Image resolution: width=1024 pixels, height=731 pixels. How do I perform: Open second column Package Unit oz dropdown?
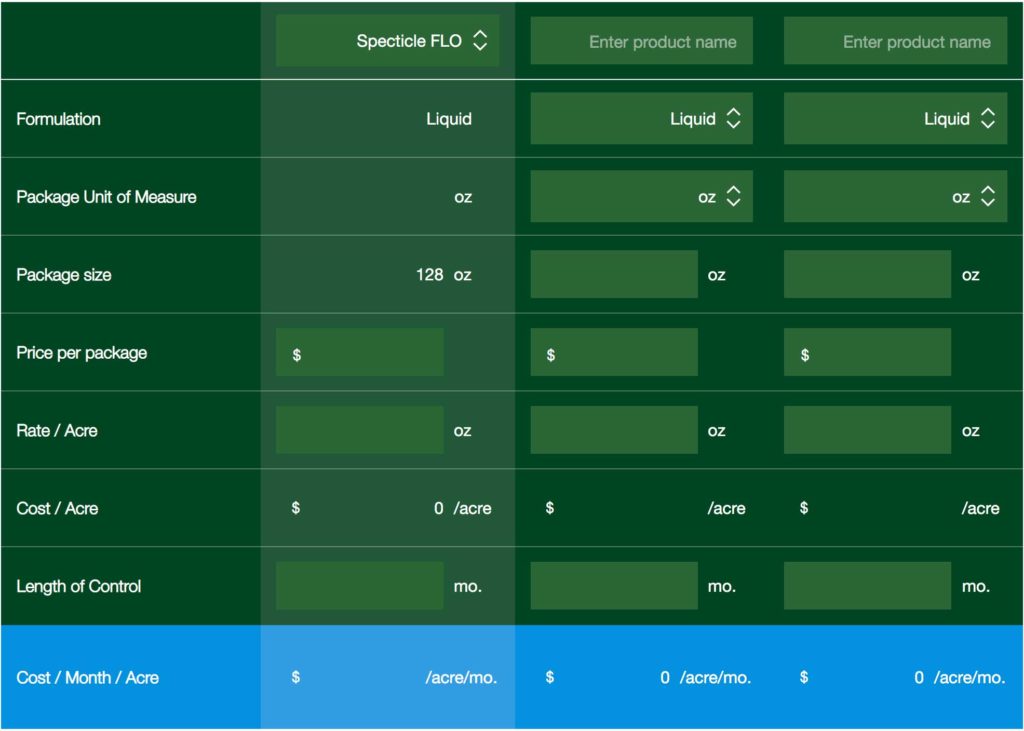click(x=641, y=196)
